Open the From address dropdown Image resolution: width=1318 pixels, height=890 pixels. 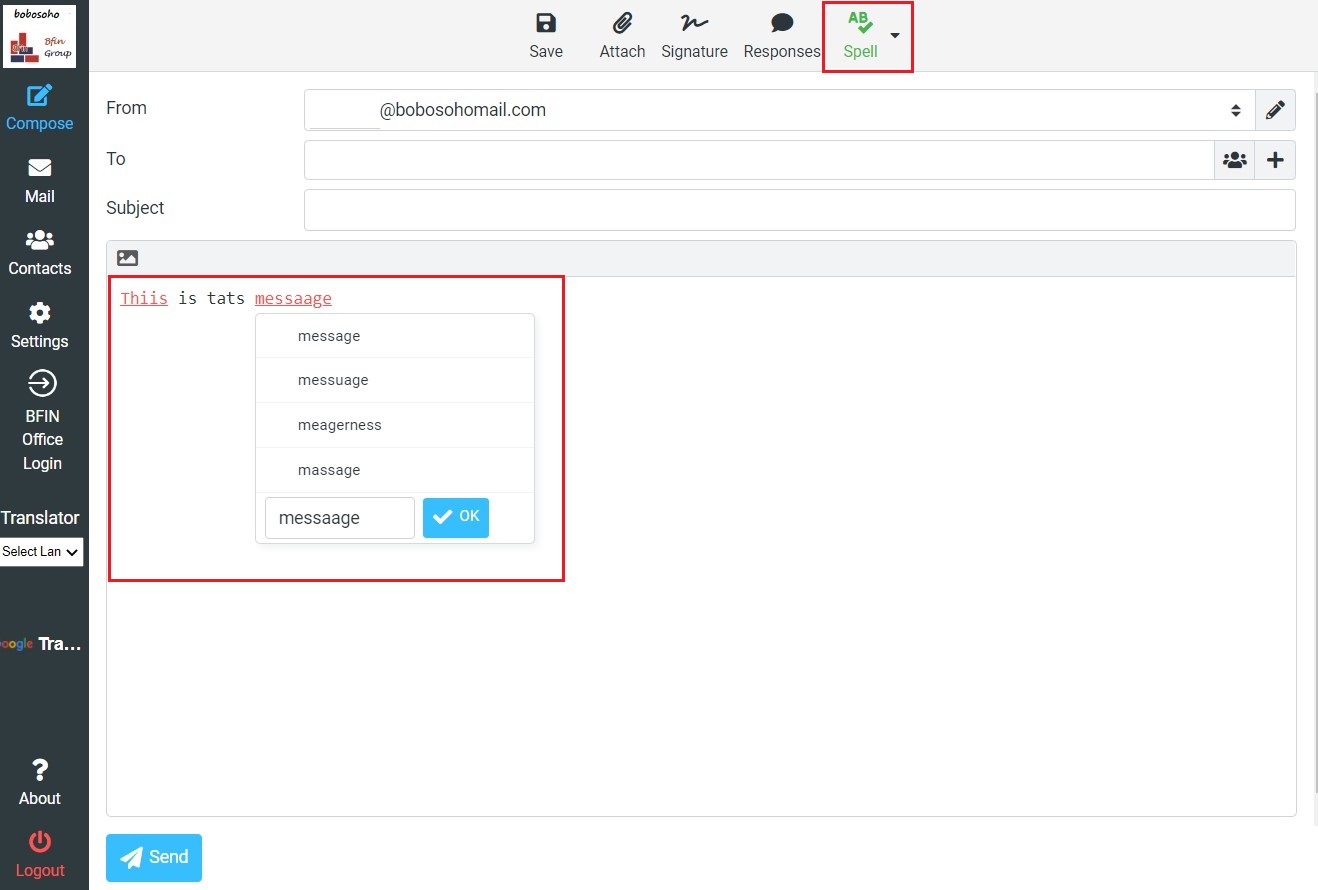pyautogui.click(x=778, y=110)
